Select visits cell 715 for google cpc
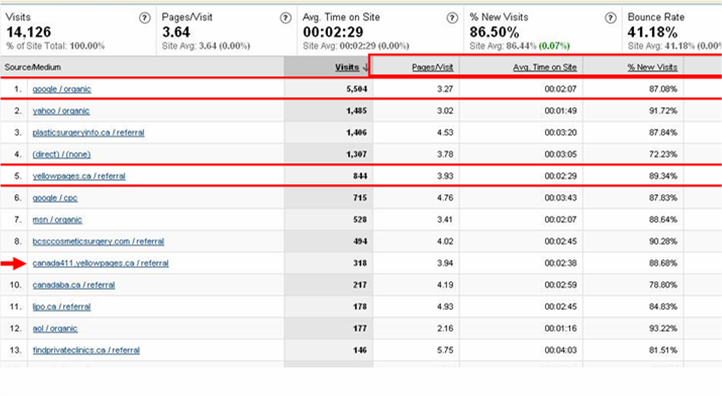The height and width of the screenshot is (396, 722). (x=360, y=198)
